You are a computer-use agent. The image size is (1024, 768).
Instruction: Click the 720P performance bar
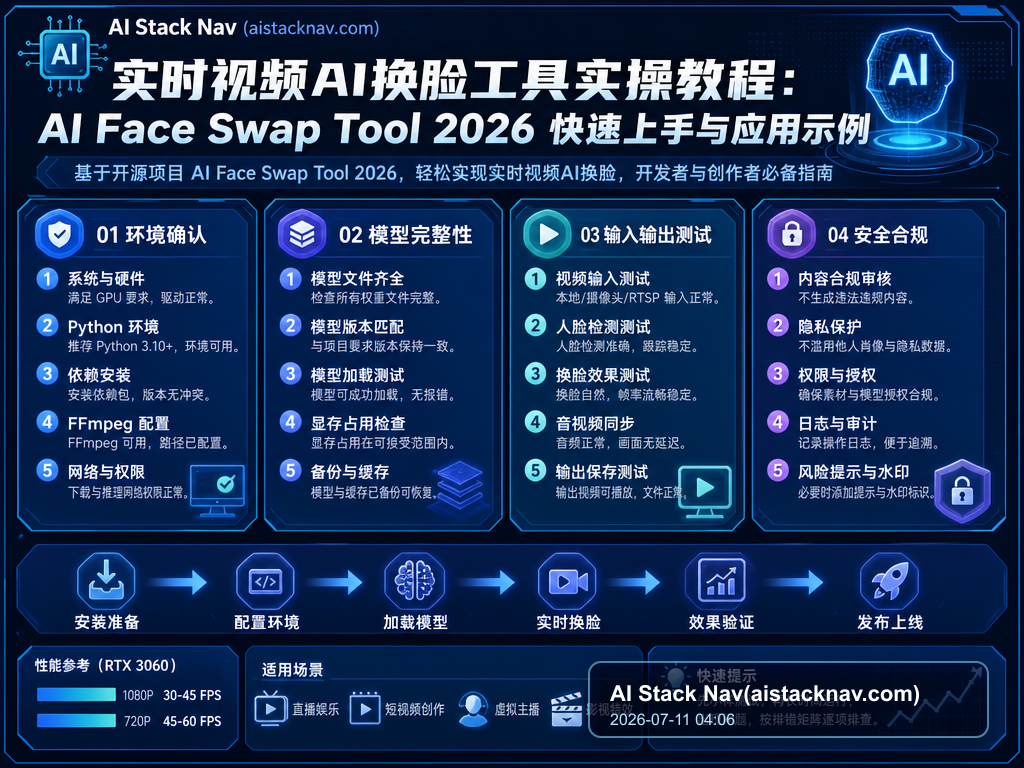pyautogui.click(x=76, y=721)
